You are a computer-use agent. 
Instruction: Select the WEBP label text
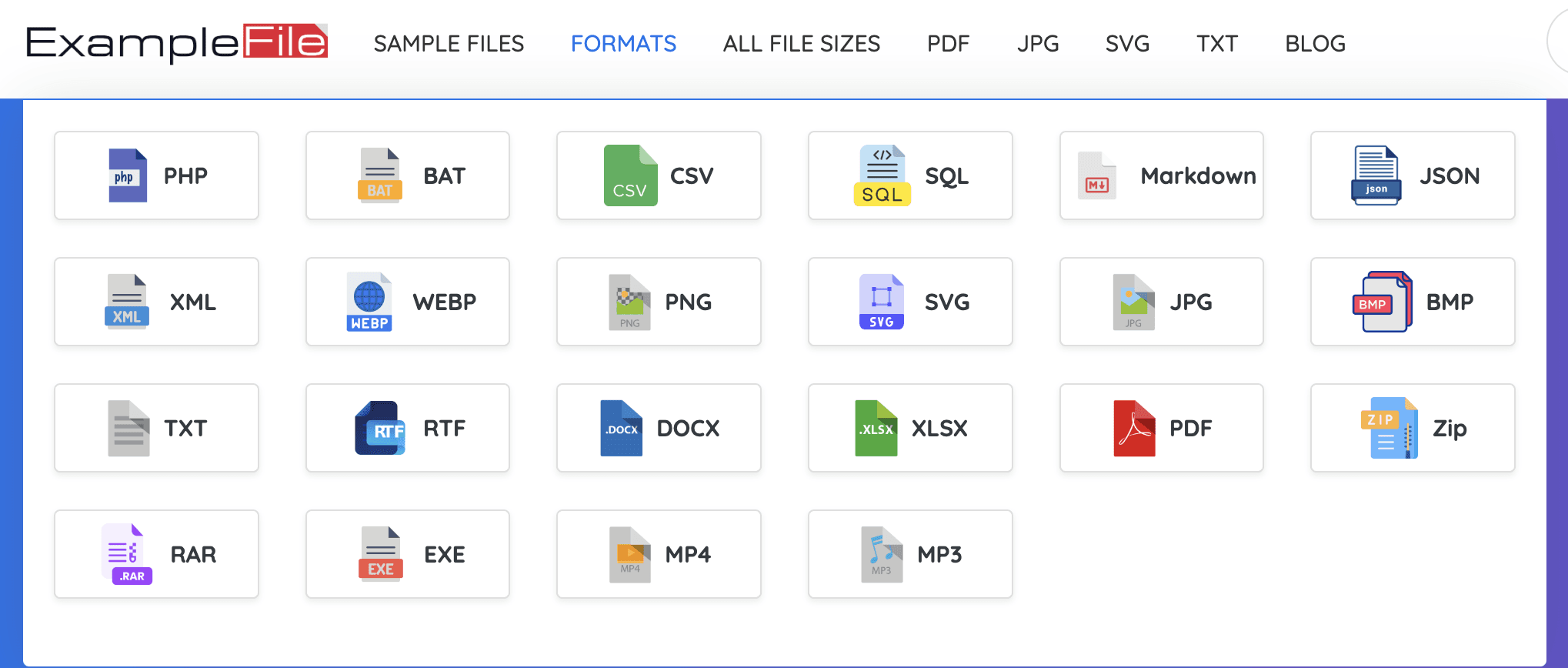445,302
